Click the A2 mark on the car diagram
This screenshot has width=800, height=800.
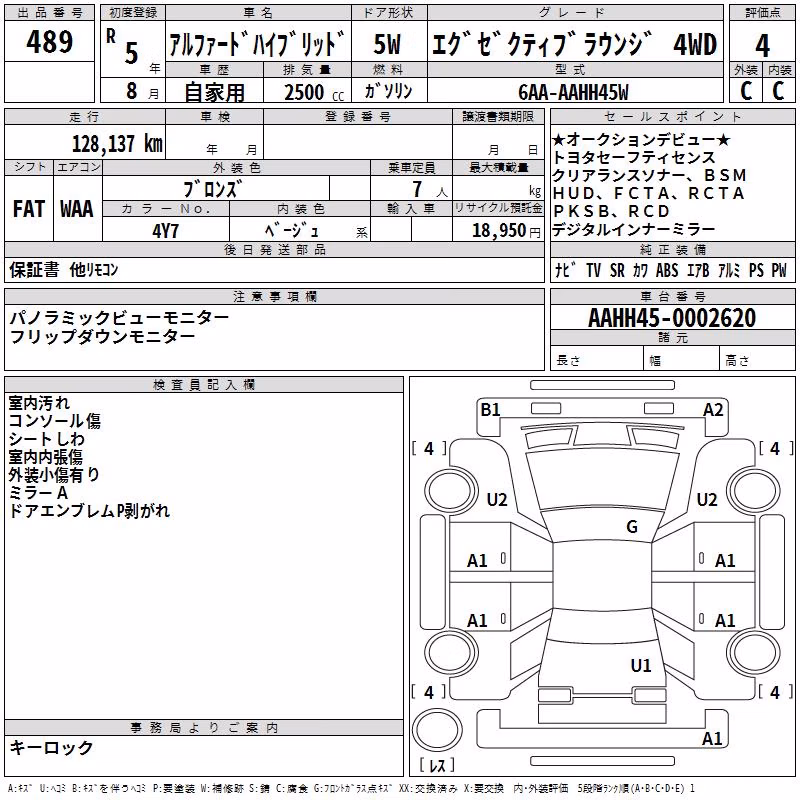pyautogui.click(x=713, y=410)
